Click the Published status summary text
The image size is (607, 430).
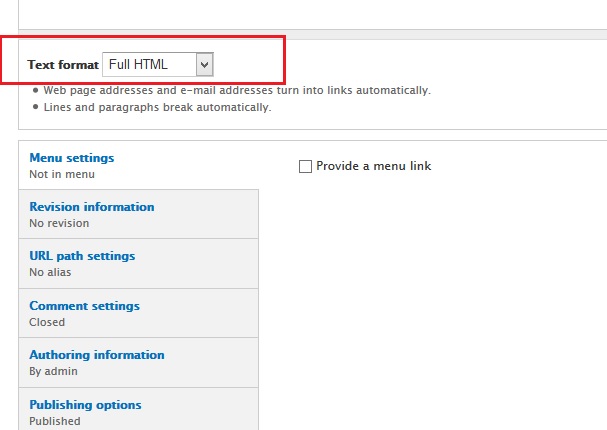click(x=55, y=421)
